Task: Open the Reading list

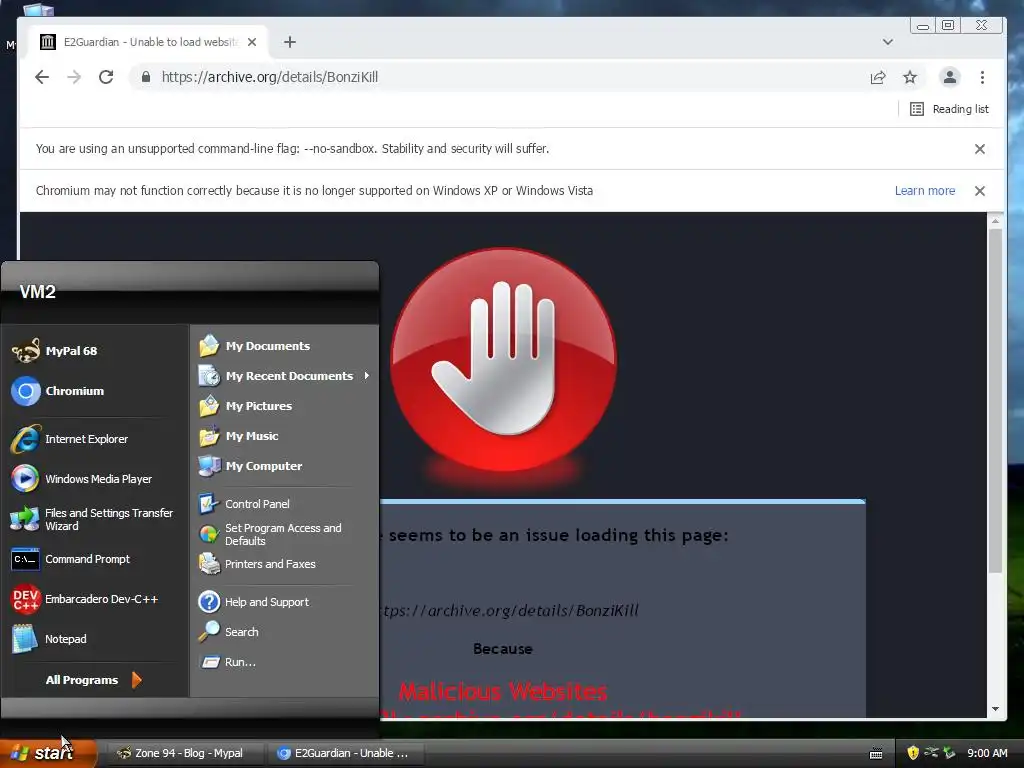Action: pyautogui.click(x=949, y=109)
